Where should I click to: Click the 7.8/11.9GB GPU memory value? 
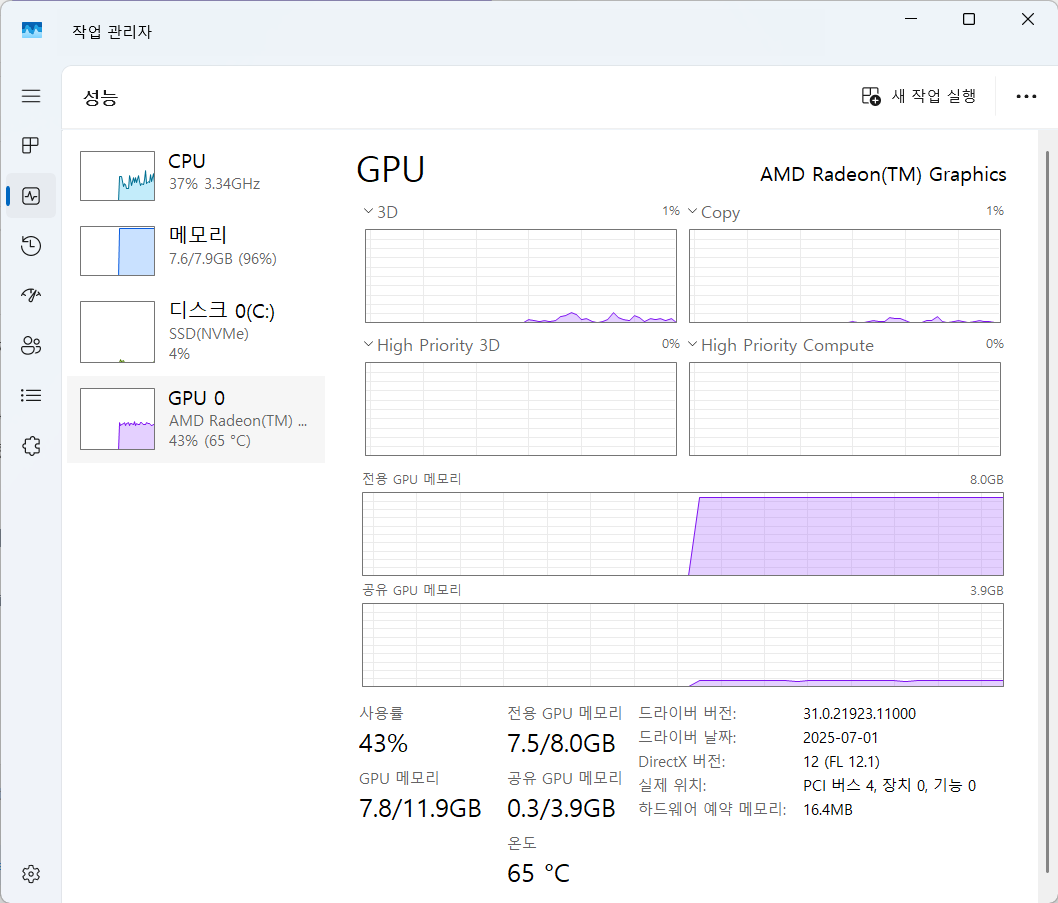(420, 808)
